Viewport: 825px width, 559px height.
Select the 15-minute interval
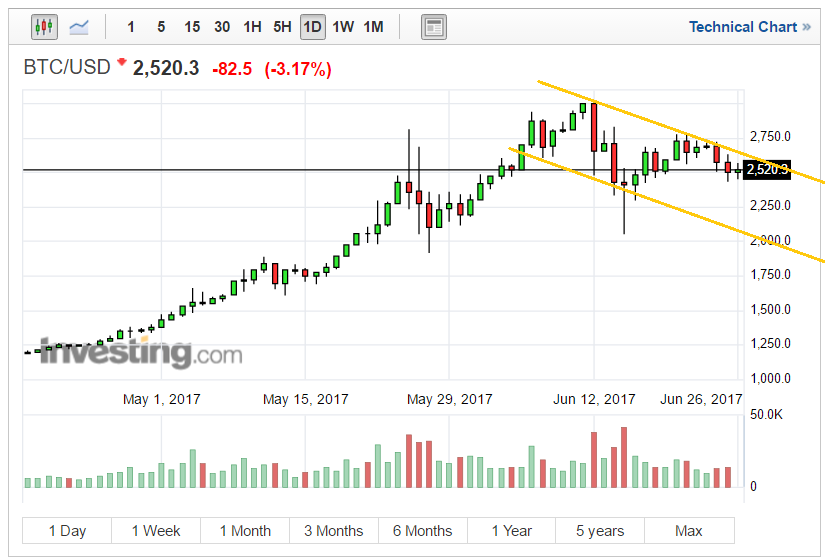[x=192, y=27]
